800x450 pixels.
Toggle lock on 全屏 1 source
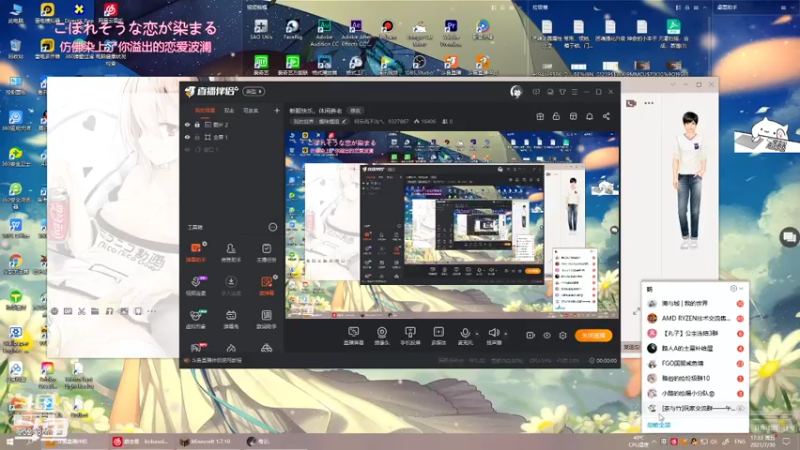[x=197, y=137]
